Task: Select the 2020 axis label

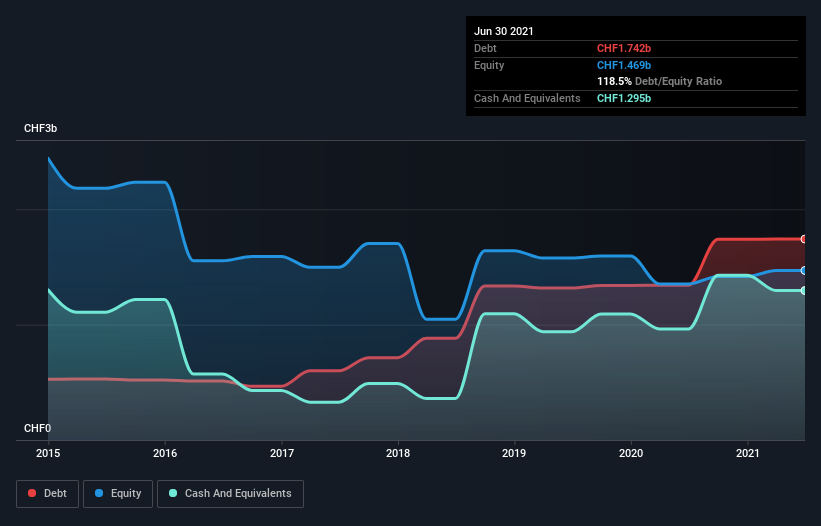Action: coord(631,454)
